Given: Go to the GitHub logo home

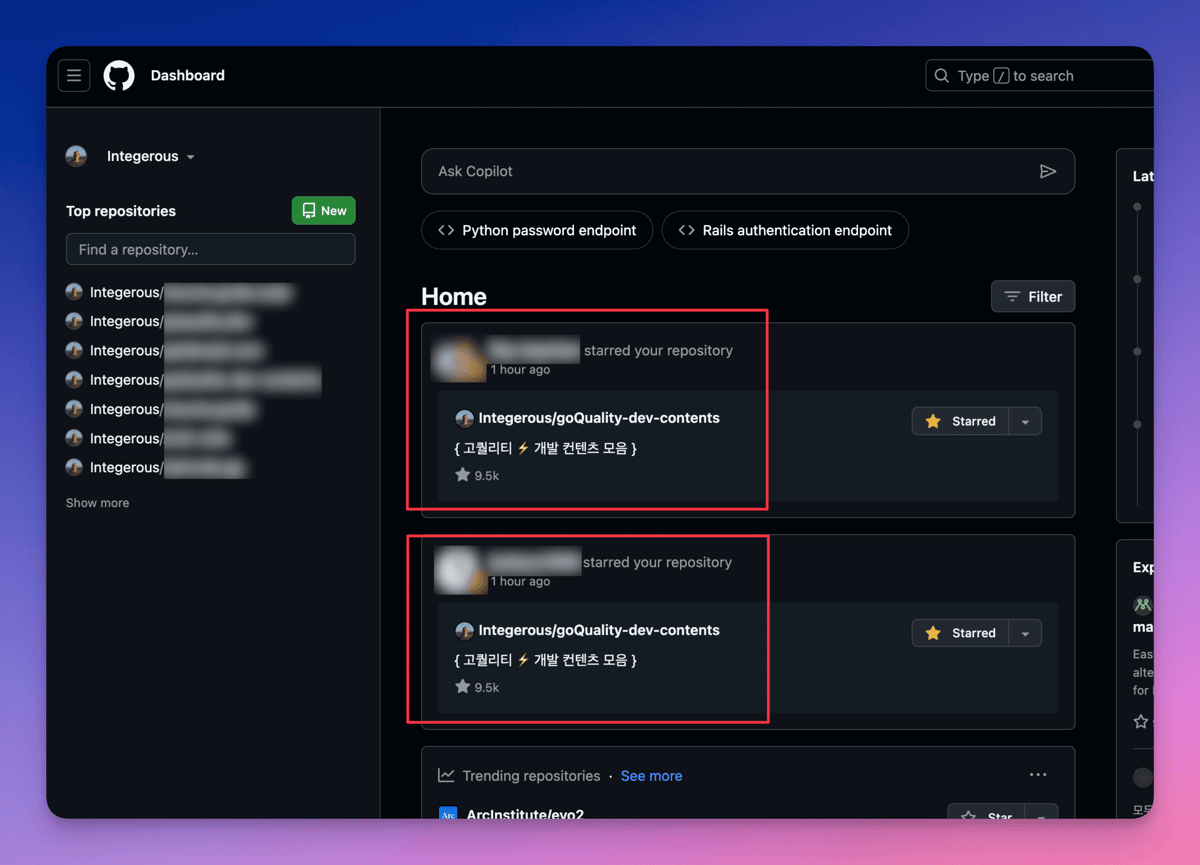Looking at the screenshot, I should point(119,76).
